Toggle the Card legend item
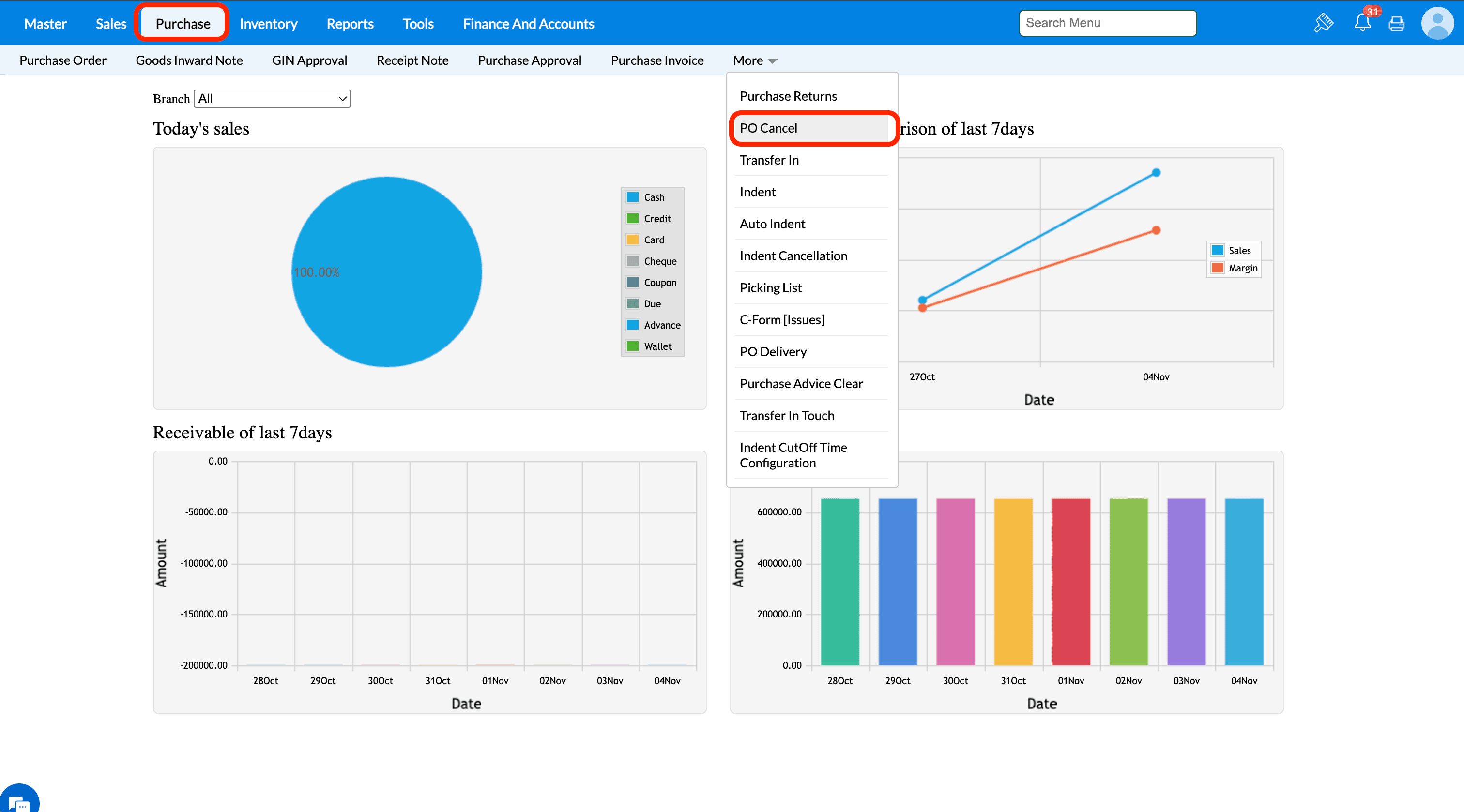 654,240
